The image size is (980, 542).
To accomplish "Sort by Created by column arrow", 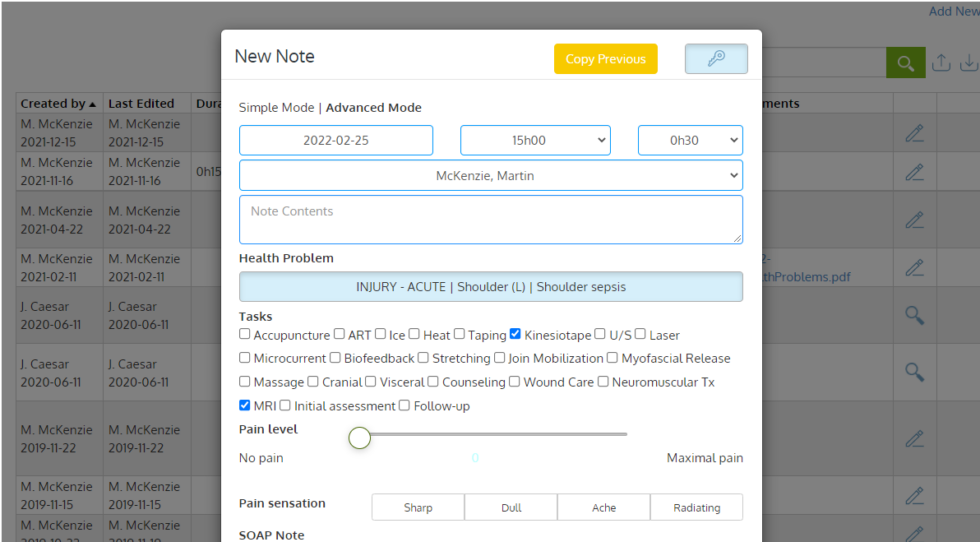I will [92, 104].
